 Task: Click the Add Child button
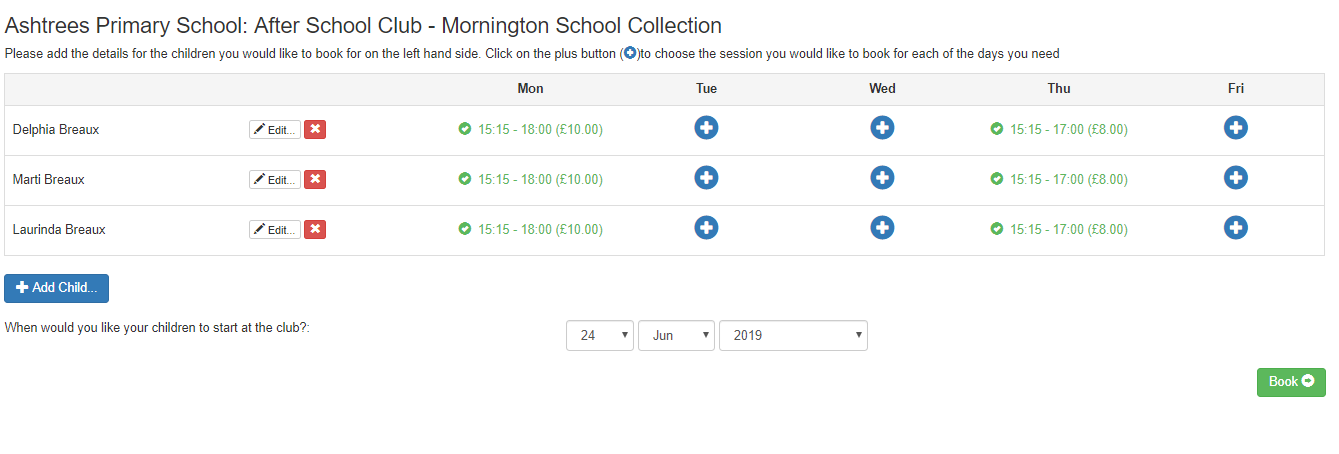click(57, 288)
